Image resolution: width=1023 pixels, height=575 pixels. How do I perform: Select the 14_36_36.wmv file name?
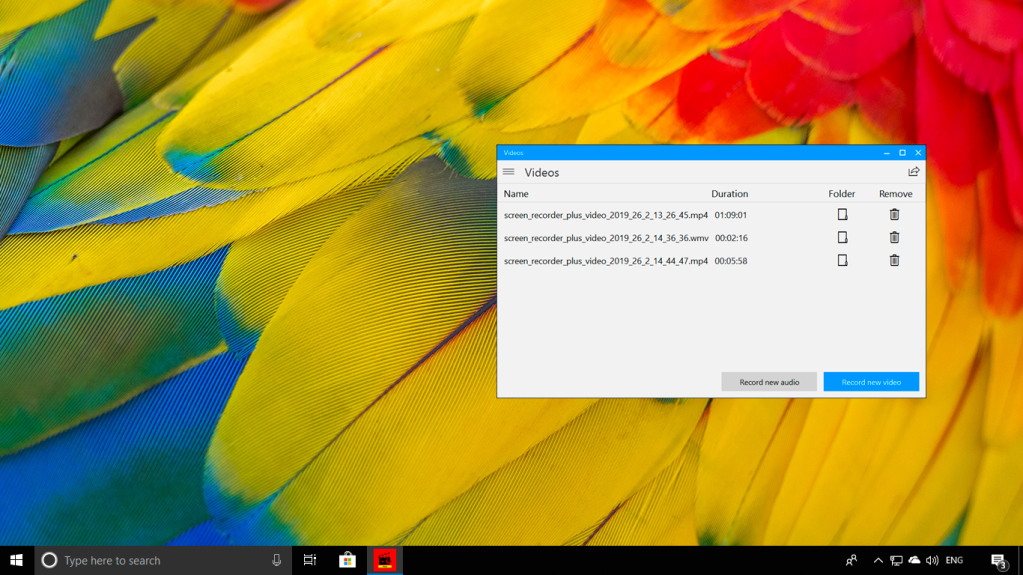(605, 238)
